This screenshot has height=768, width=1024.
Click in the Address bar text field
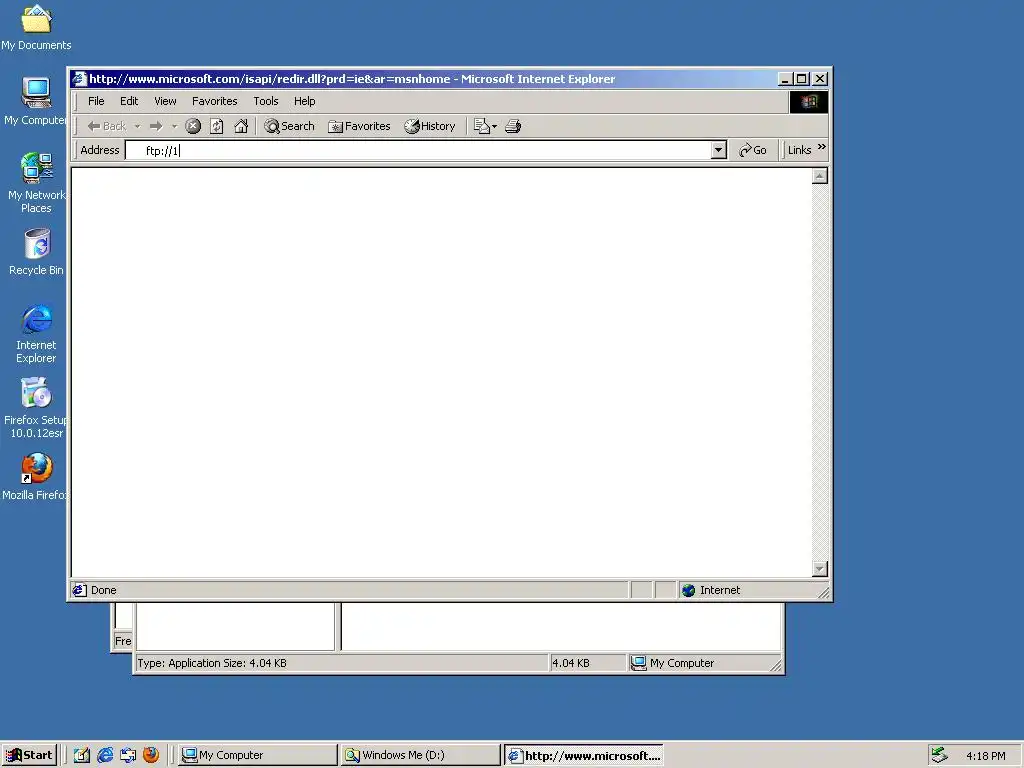pos(418,150)
